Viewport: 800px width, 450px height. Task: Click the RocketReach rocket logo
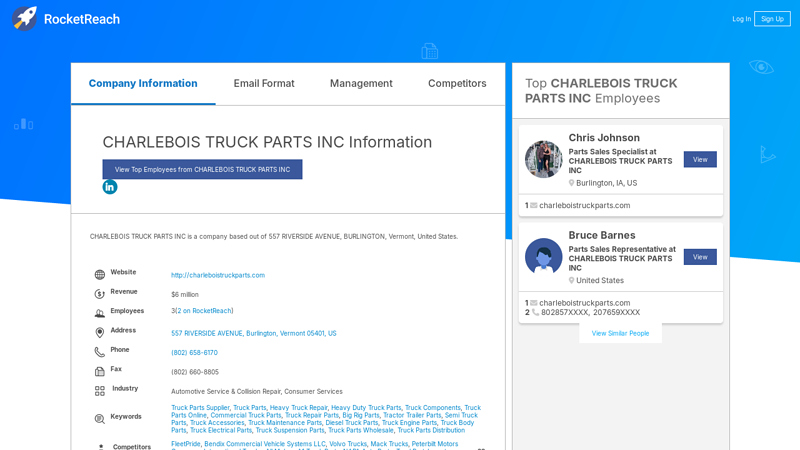pyautogui.click(x=24, y=19)
